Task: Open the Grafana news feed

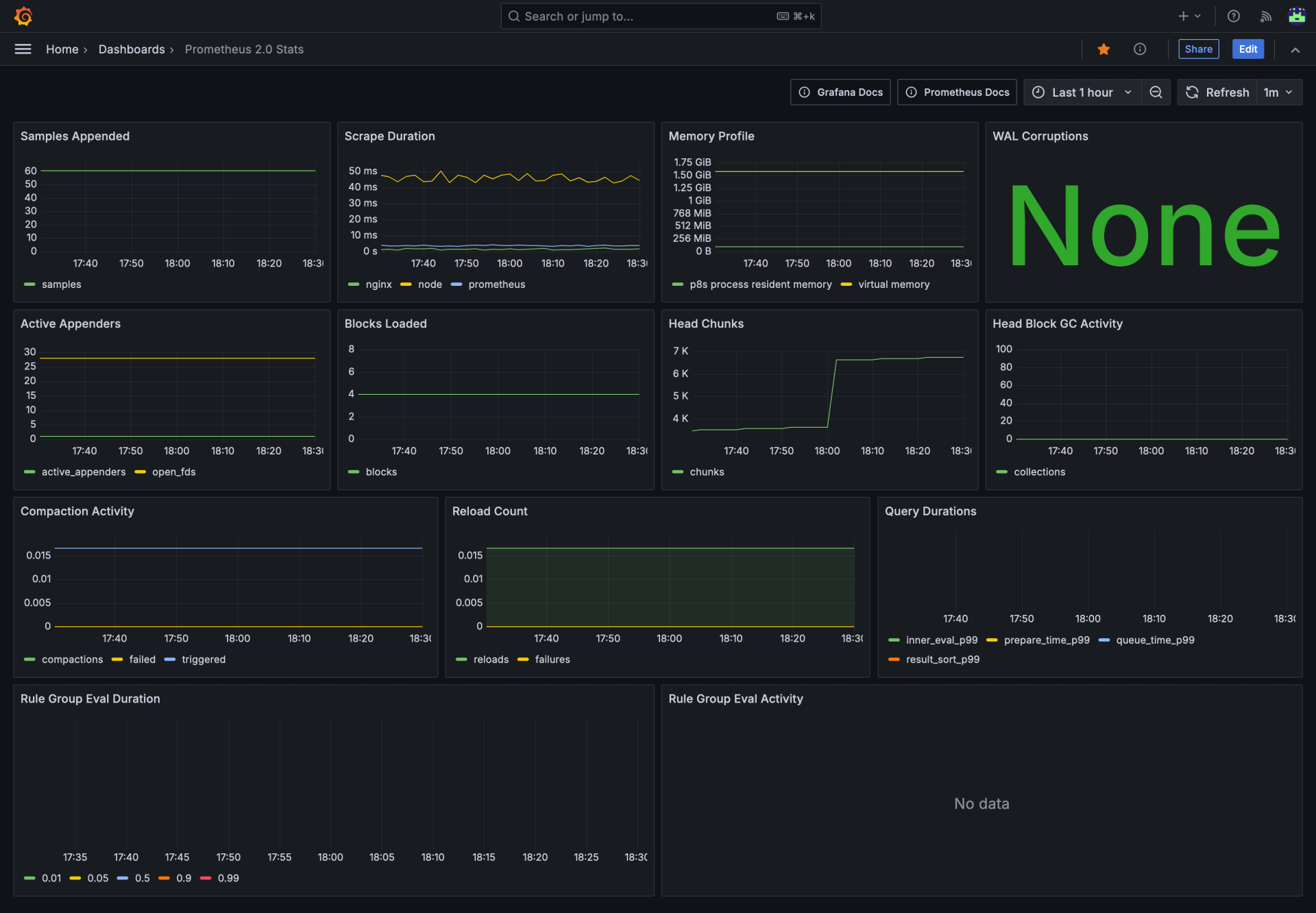Action: click(1266, 16)
